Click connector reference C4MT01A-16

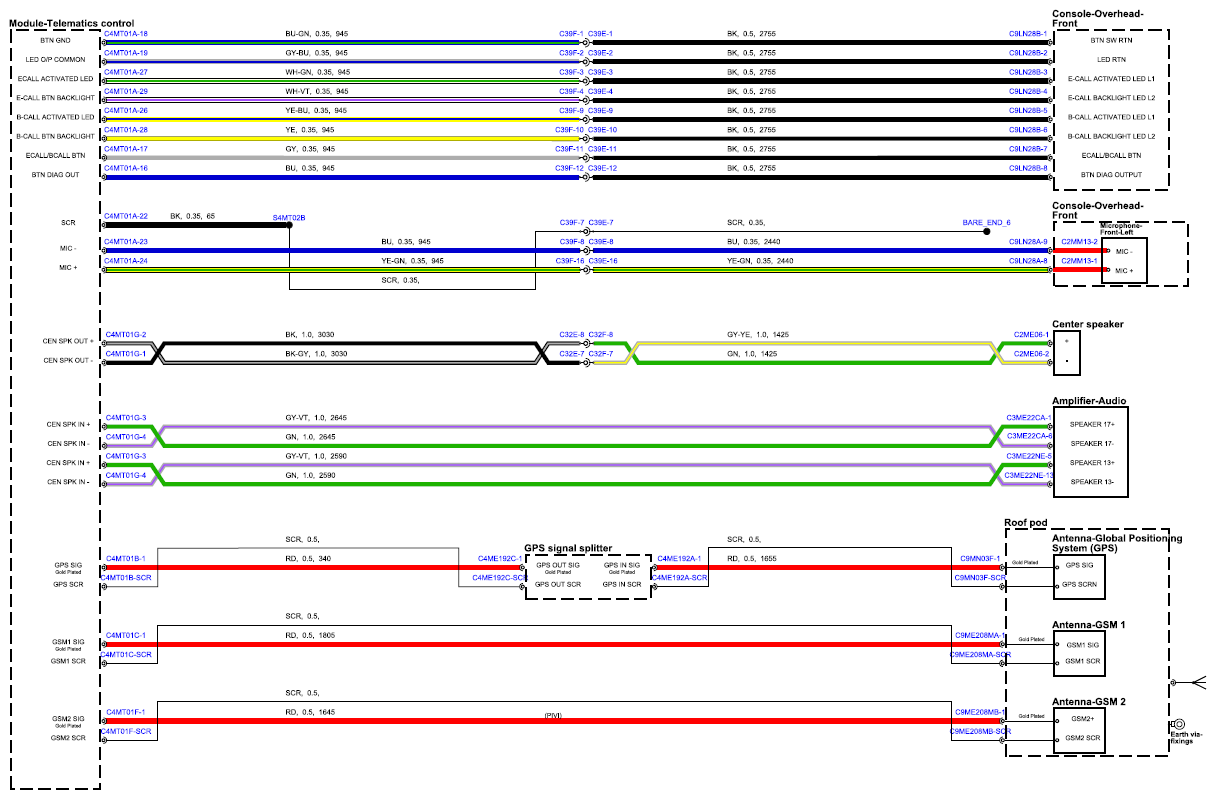click(126, 169)
